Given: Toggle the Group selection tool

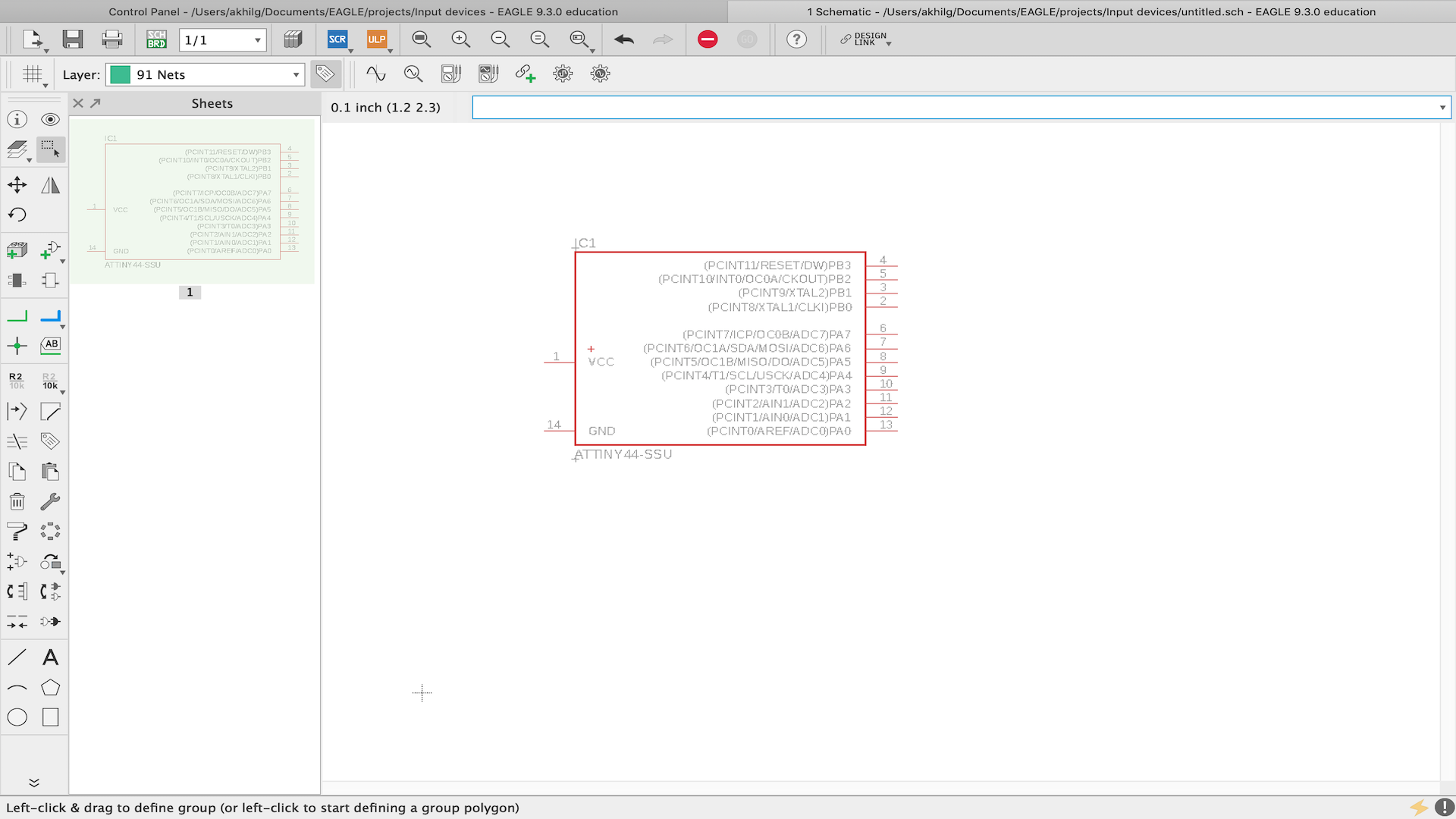Looking at the screenshot, I should [x=50, y=149].
